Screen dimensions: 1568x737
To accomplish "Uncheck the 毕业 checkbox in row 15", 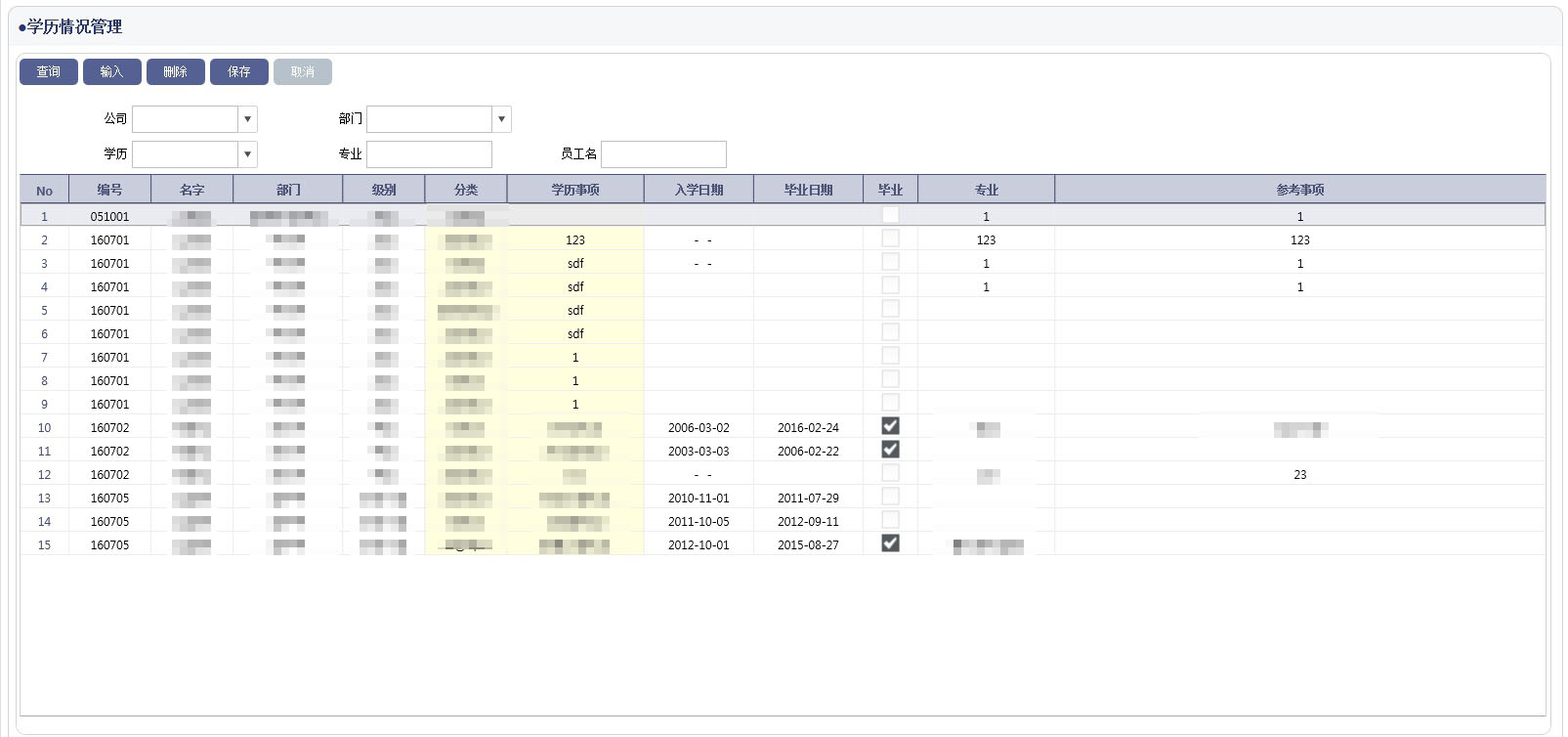I will pyautogui.click(x=890, y=543).
